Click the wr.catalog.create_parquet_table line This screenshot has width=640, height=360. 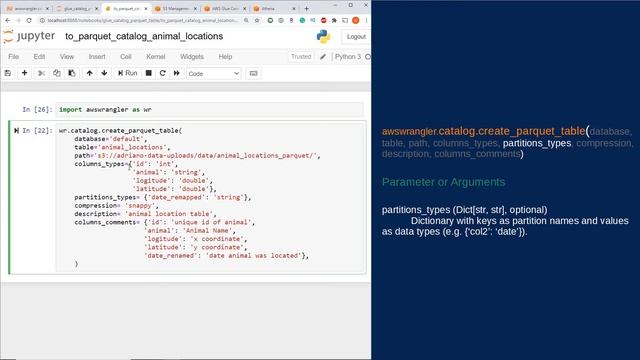[x=120, y=130]
